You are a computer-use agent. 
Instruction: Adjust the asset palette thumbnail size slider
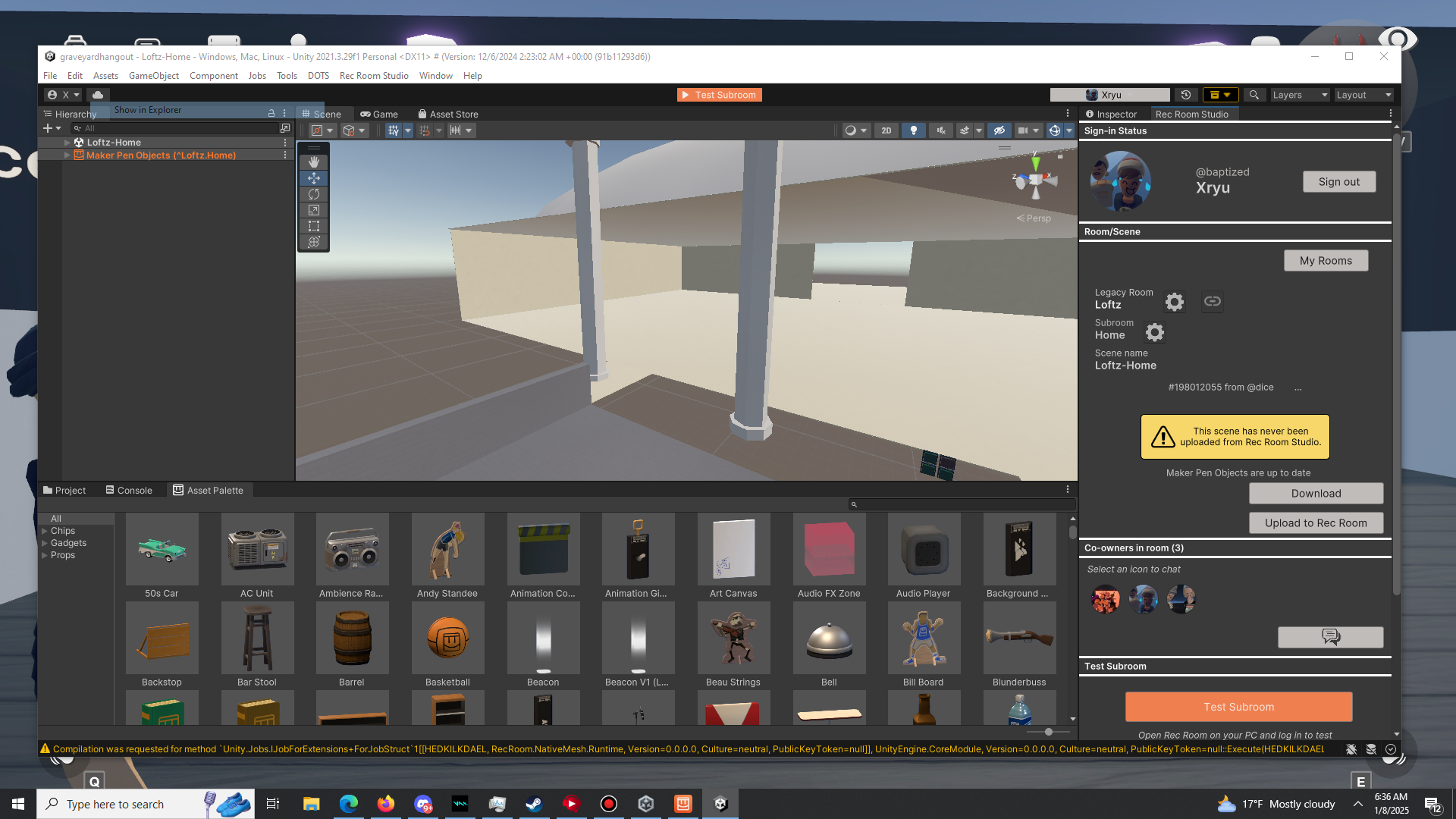click(1048, 732)
